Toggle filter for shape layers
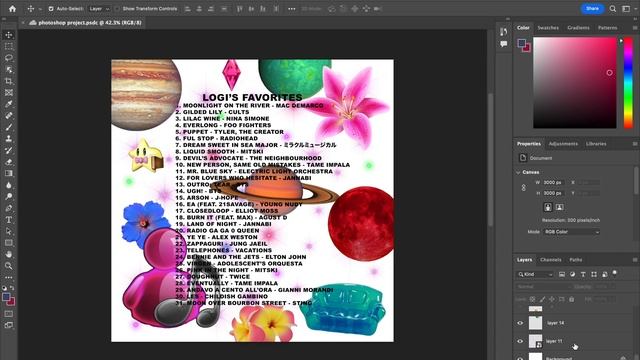Screen dimensions: 640x360 (594, 274)
